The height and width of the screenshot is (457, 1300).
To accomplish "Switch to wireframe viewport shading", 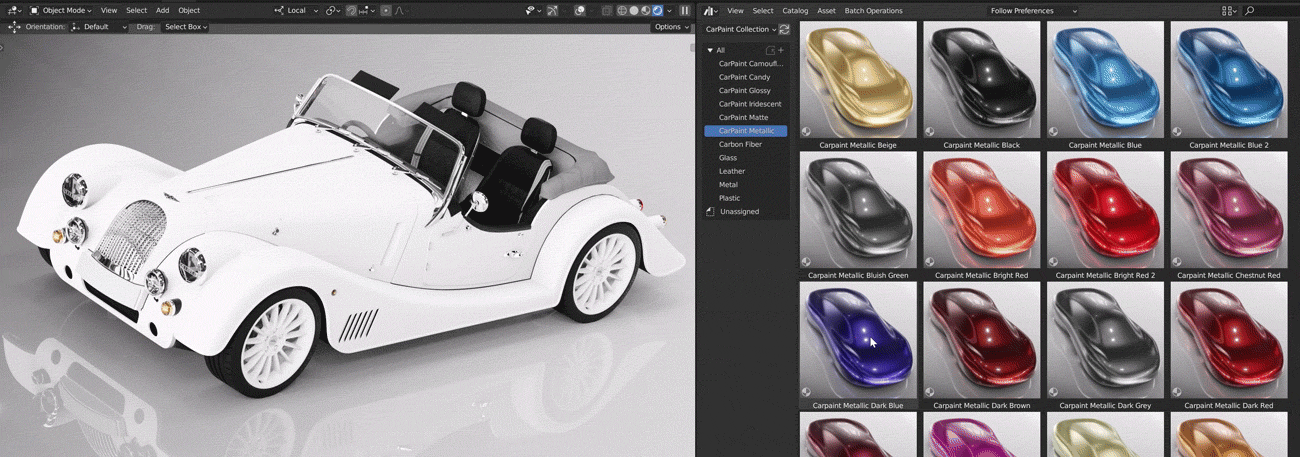I will point(622,10).
